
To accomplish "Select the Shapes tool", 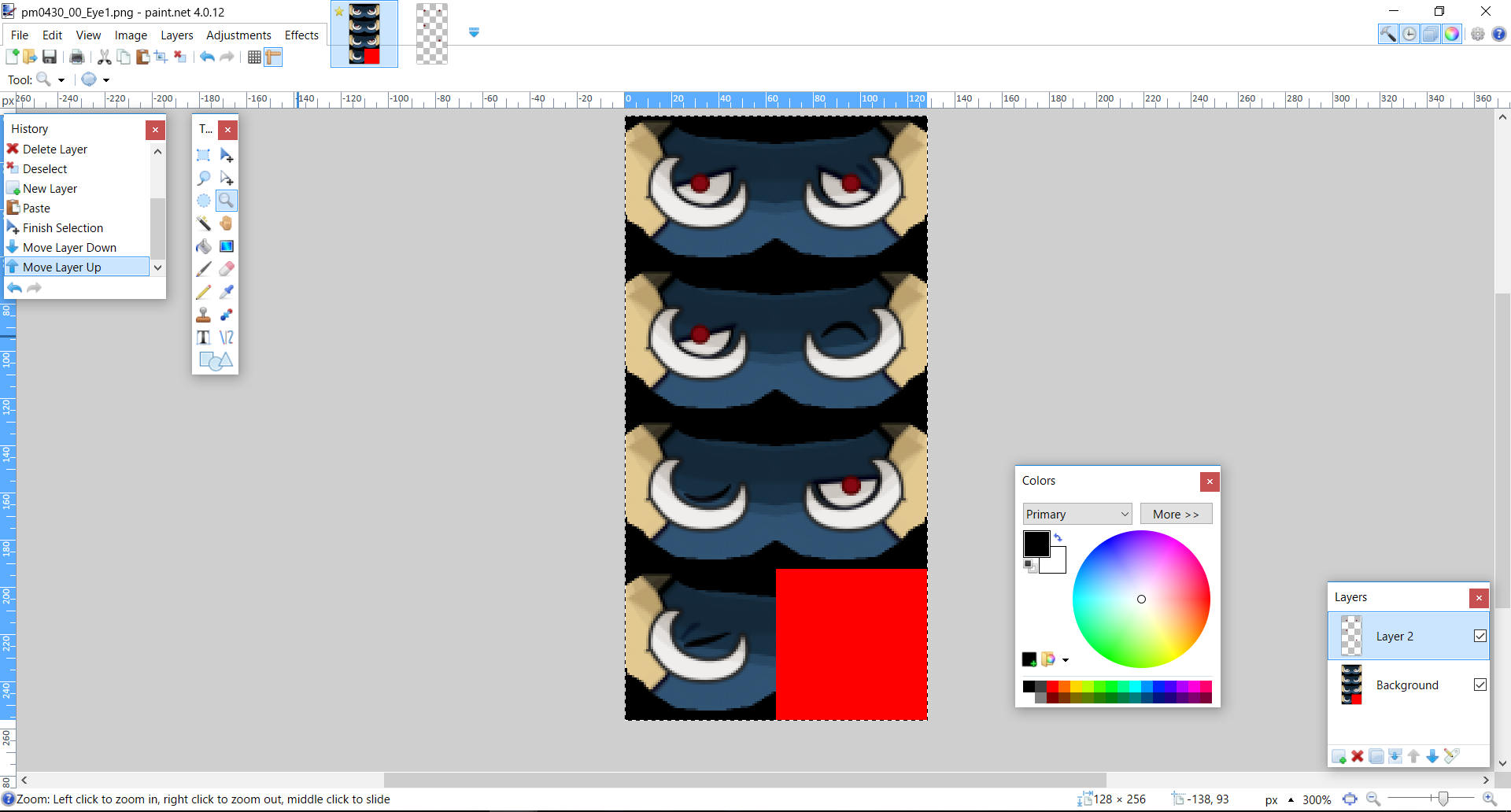I will (216, 361).
